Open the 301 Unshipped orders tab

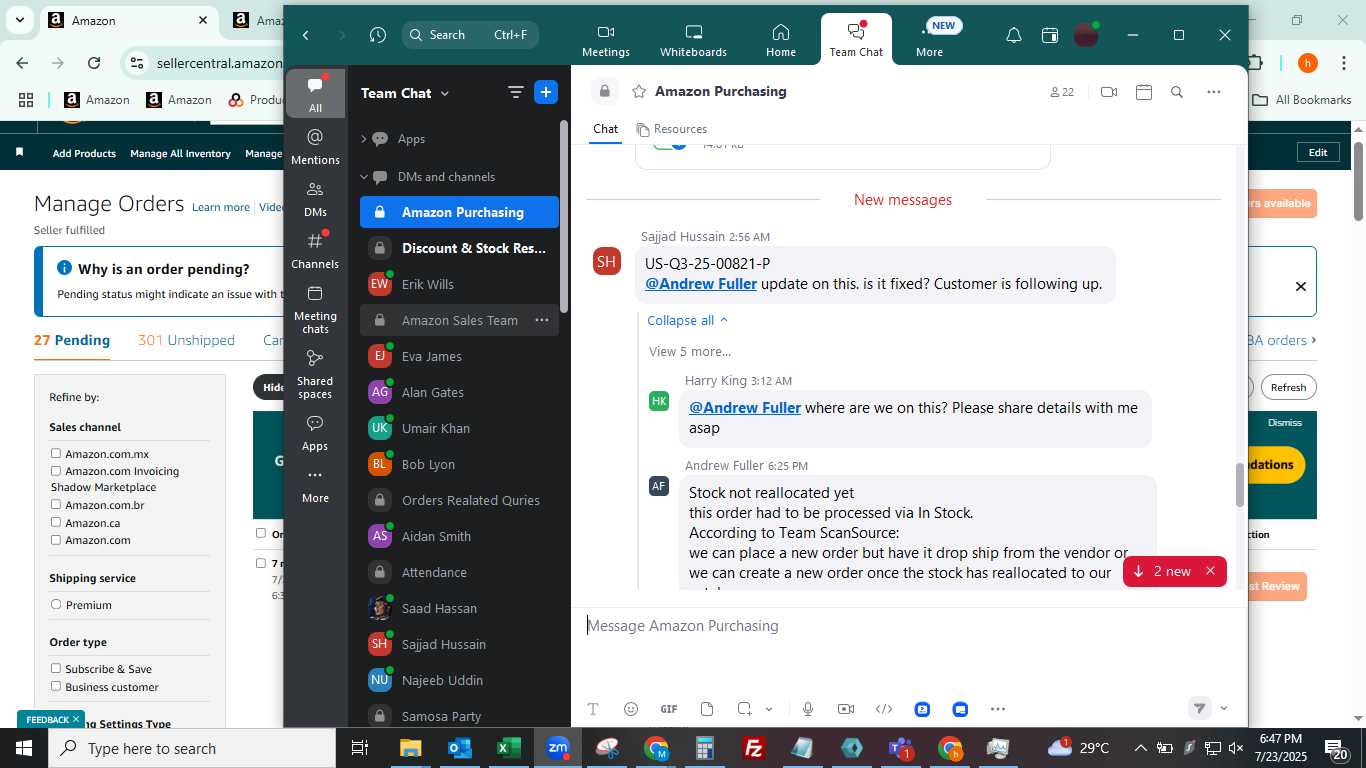(x=187, y=340)
